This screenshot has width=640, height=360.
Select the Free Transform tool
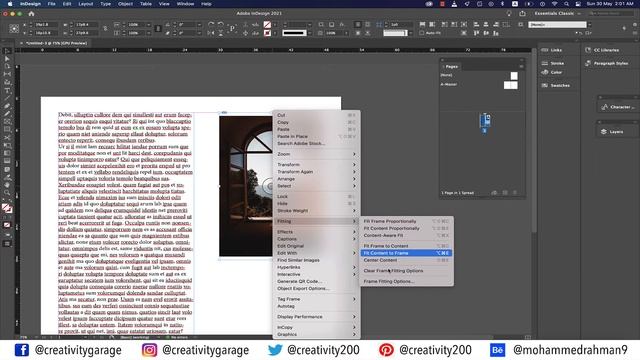tap(7, 145)
